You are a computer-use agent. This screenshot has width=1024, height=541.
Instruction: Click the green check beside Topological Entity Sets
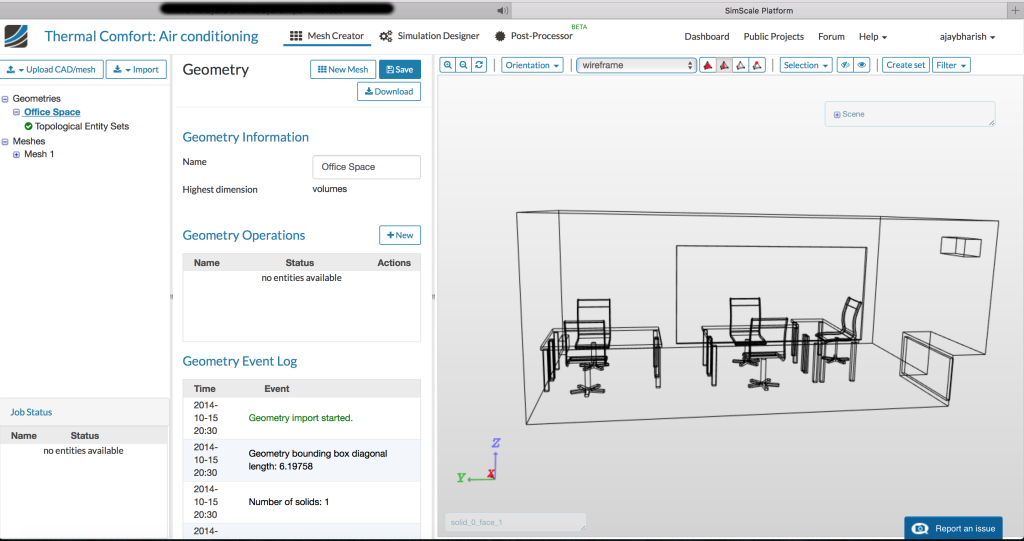28,126
